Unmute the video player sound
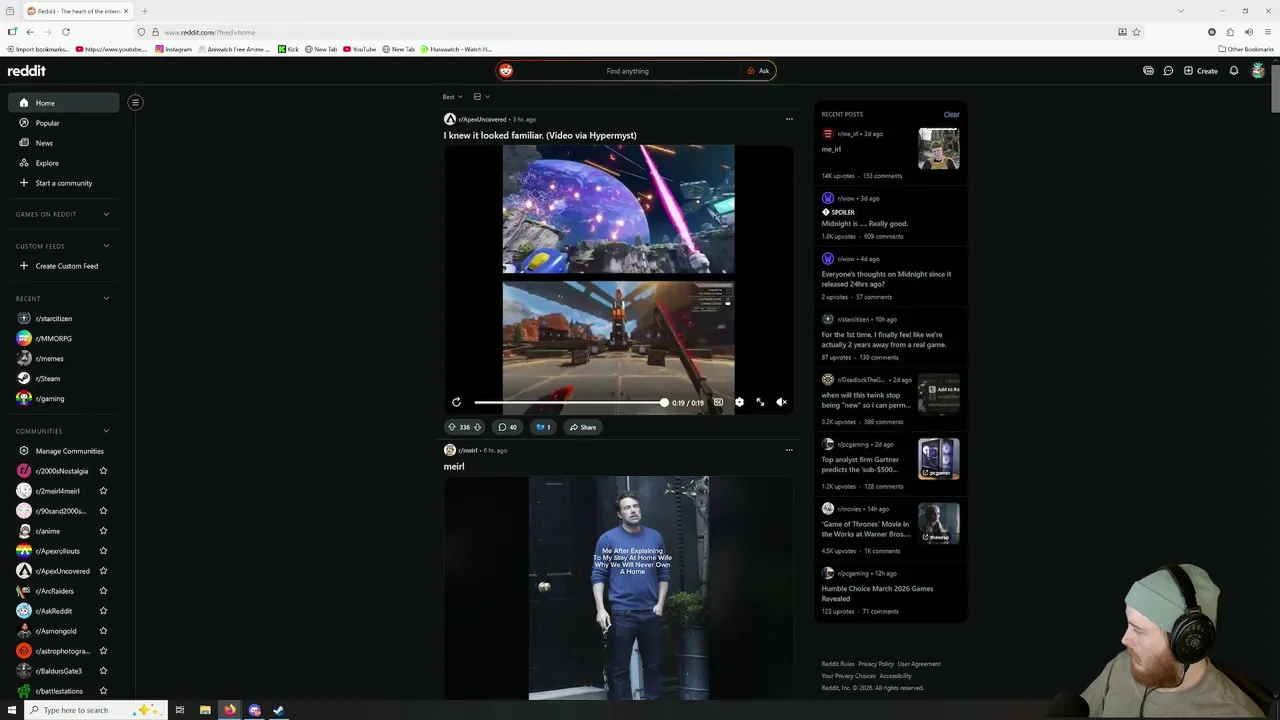The width and height of the screenshot is (1280, 720). 781,402
